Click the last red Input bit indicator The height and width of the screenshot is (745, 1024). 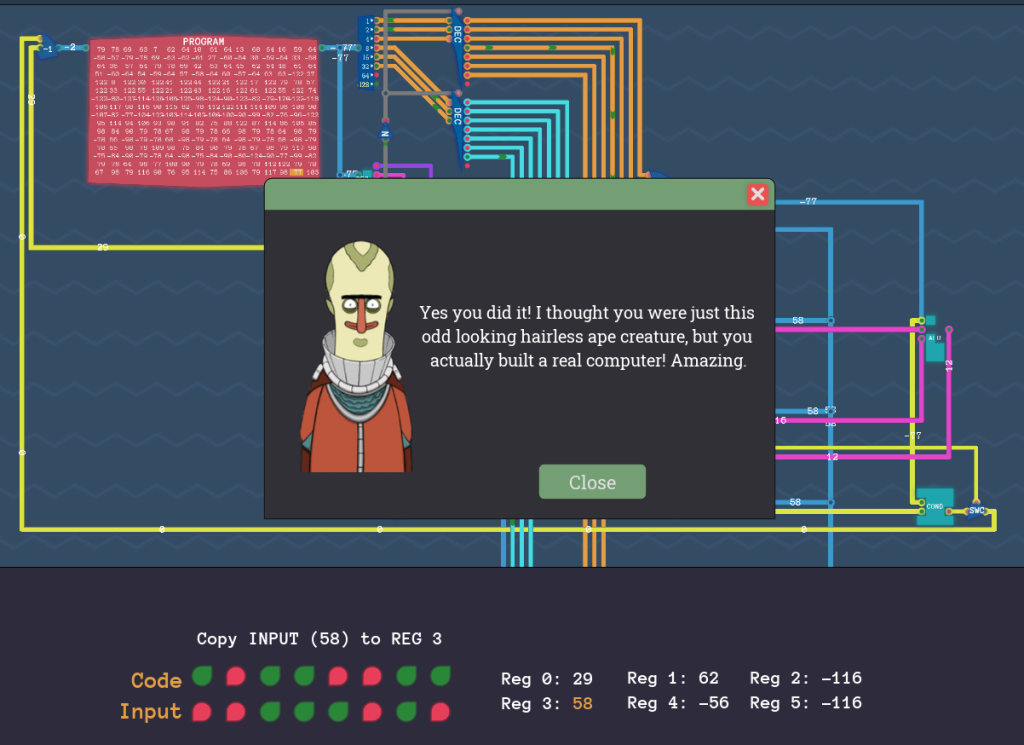[x=440, y=712]
